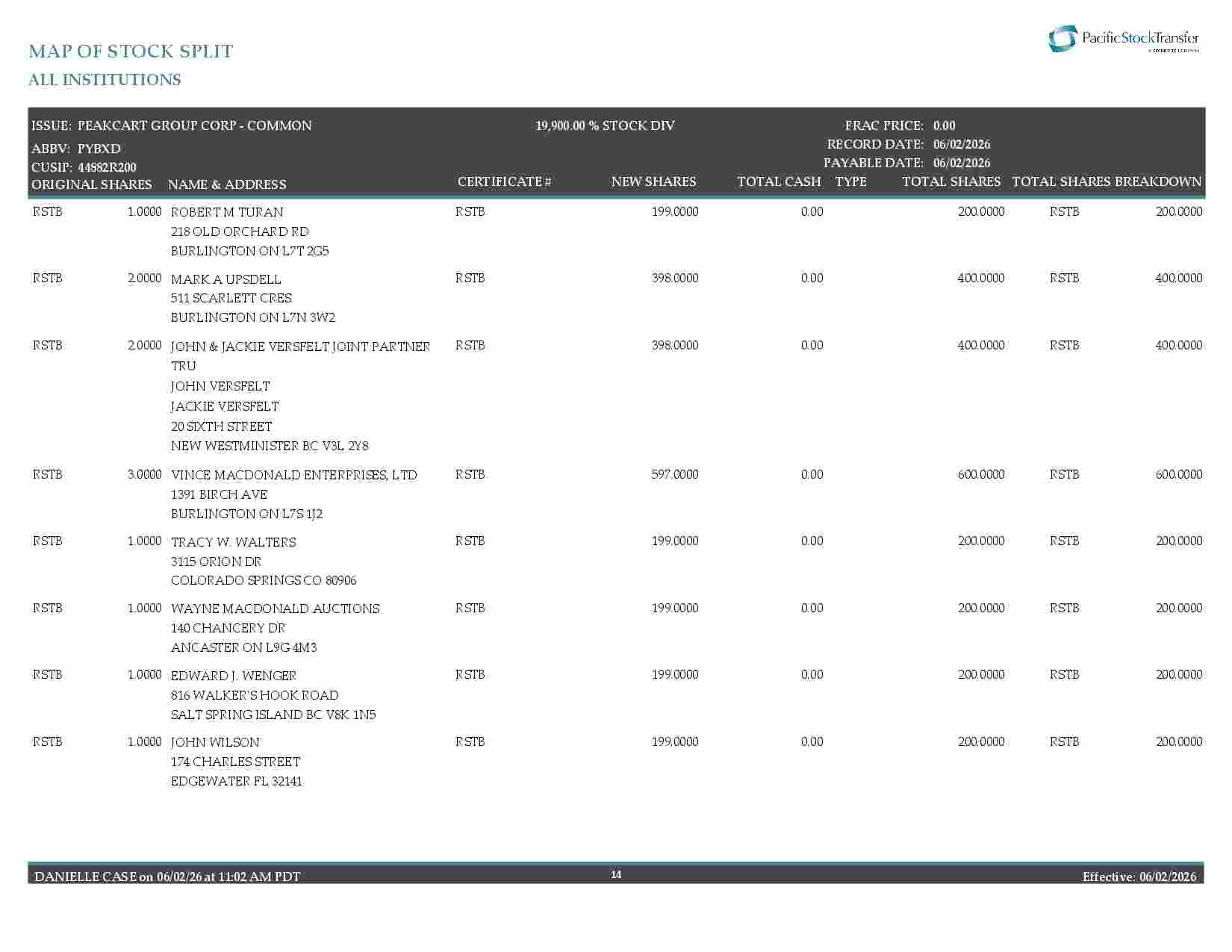This screenshot has width=1232, height=952.
Task: Click SALT SPRING ISLAND BC V8K 1N5
Action: click(x=273, y=715)
